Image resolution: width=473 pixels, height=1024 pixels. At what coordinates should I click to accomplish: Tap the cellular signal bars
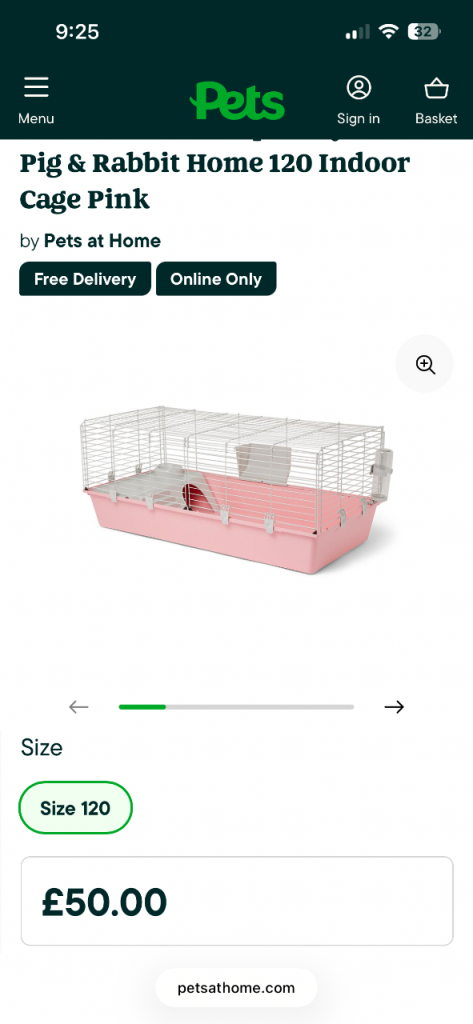tap(357, 32)
